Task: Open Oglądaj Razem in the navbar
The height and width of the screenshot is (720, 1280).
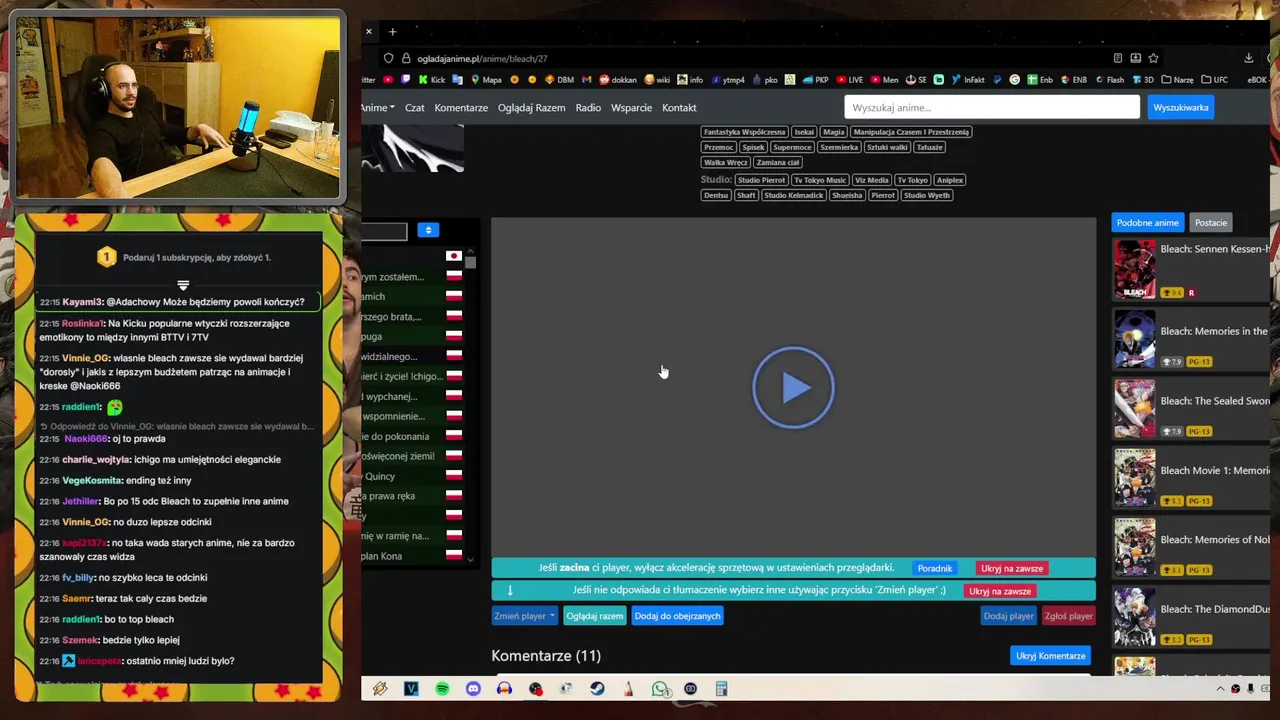Action: point(531,107)
